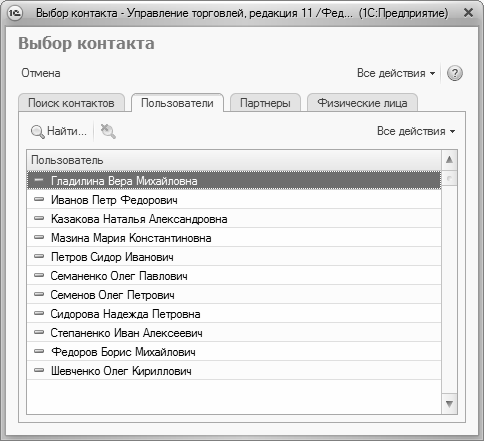
Task: Click the cancel search icon
Action: coord(108,131)
